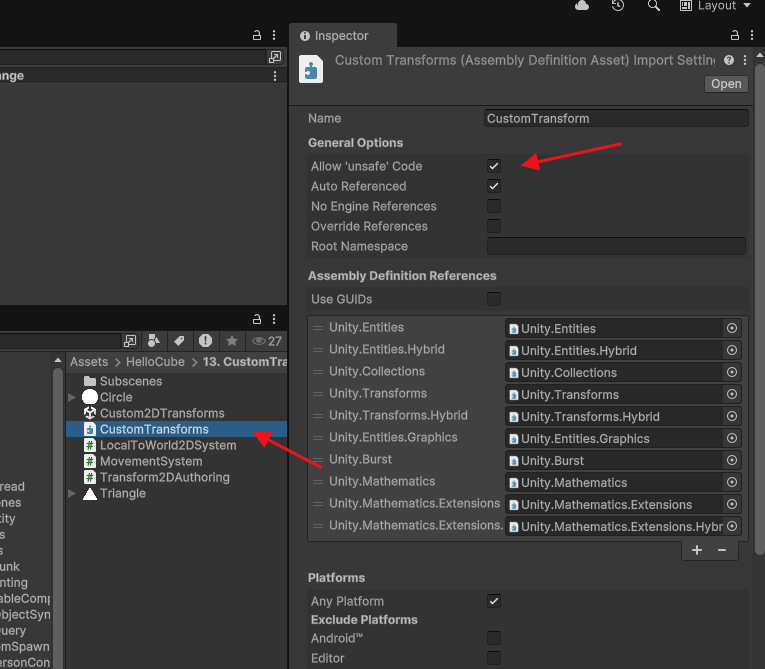This screenshot has height=669, width=765.
Task: Open the cloud services icon in top toolbar
Action: pos(582,5)
